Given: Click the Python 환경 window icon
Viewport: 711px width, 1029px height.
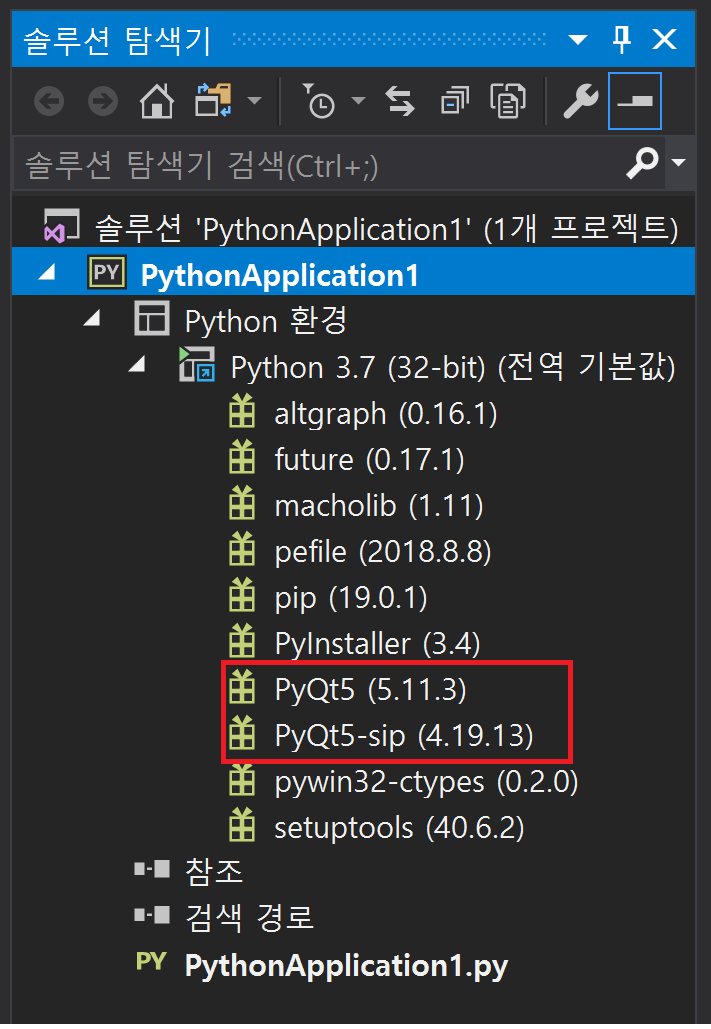Looking at the screenshot, I should coord(152,318).
